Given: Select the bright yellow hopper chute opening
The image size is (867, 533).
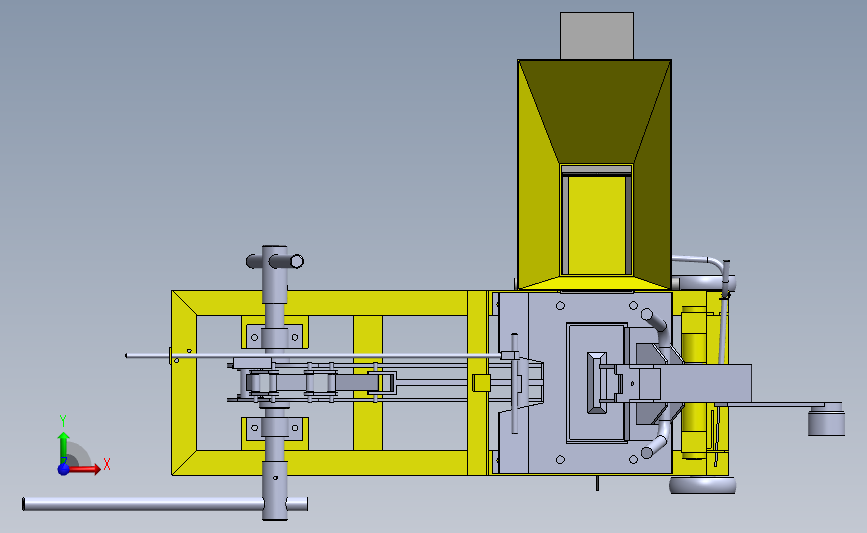Looking at the screenshot, I should (597, 225).
